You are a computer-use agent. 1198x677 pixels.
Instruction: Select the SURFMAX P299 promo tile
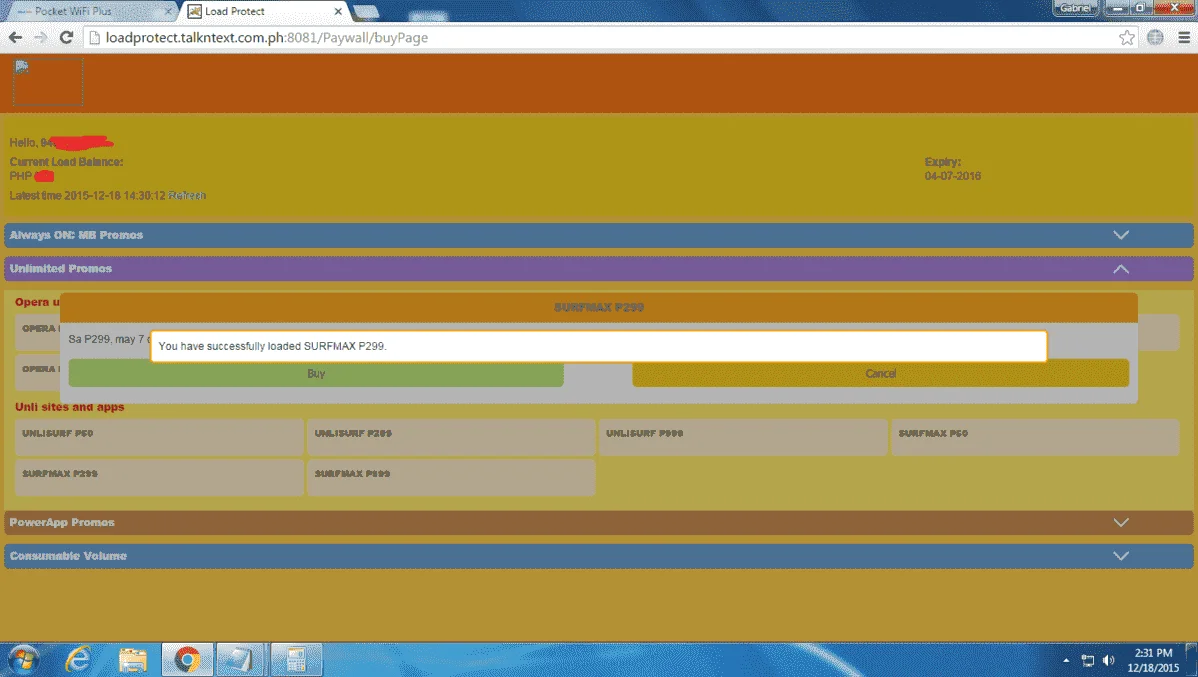pyautogui.click(x=159, y=478)
